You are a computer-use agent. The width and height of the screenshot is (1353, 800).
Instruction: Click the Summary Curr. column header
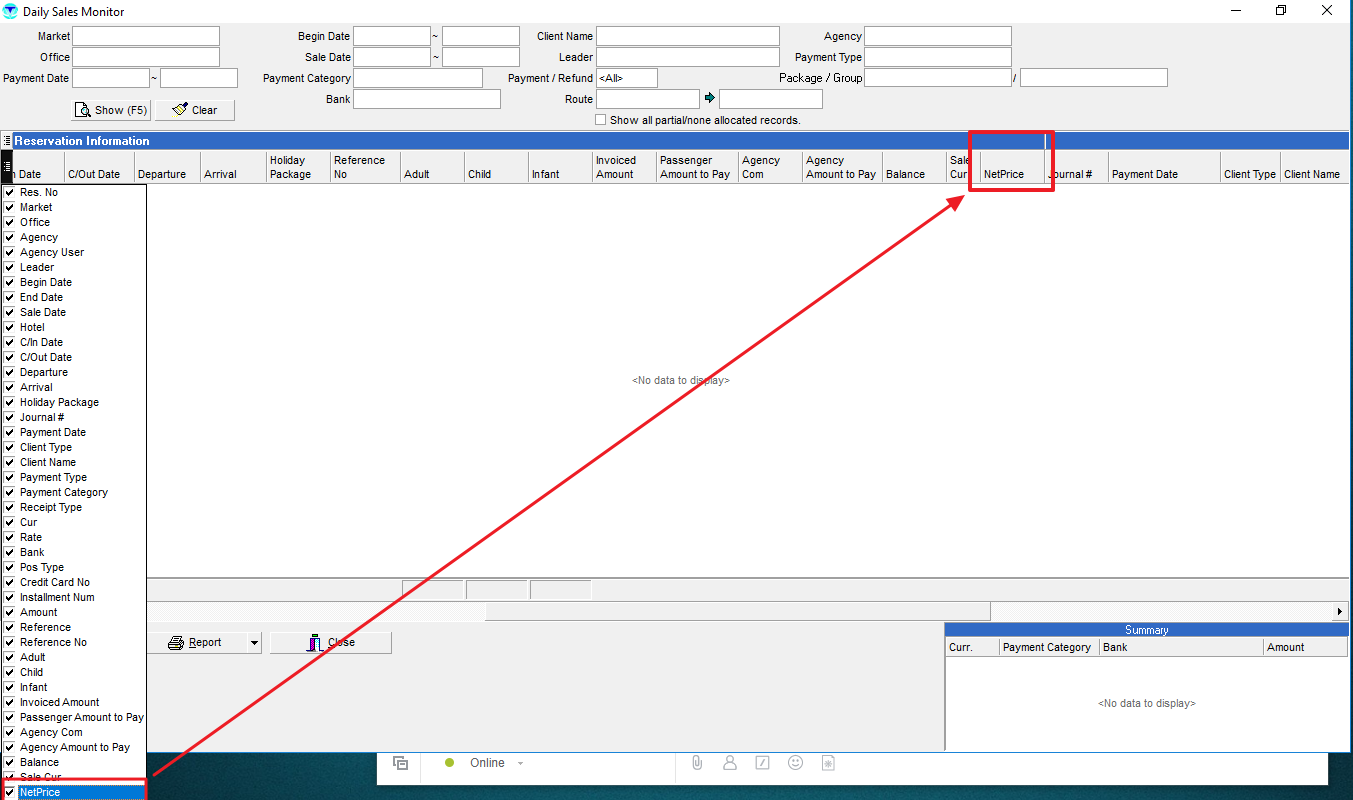972,647
